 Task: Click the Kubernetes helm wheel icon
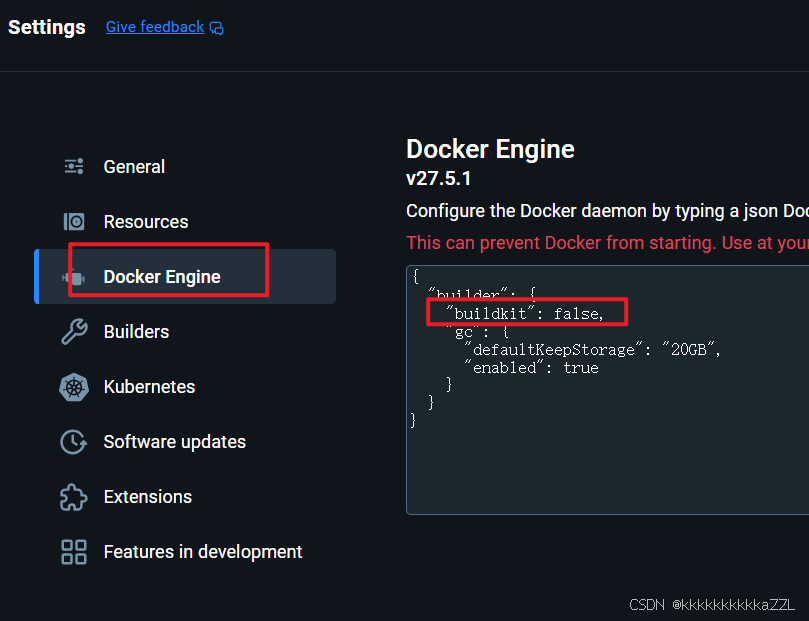pos(74,387)
